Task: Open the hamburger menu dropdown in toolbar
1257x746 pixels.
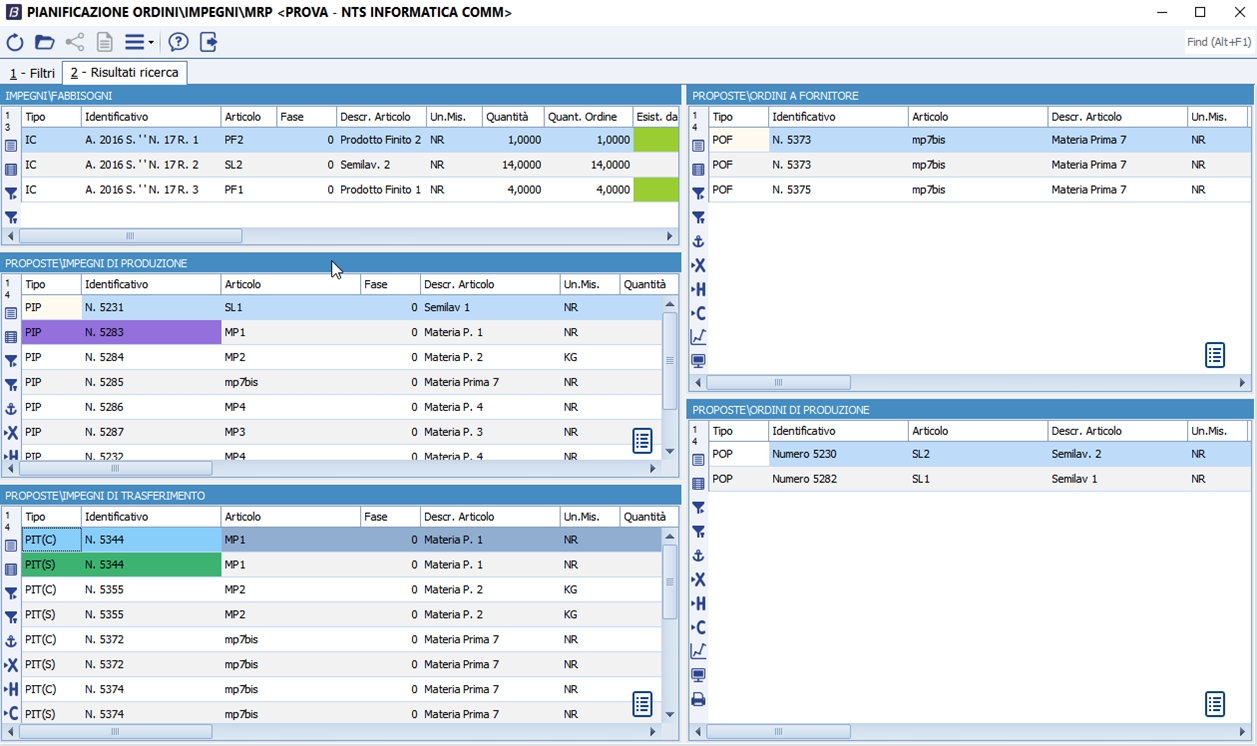Action: [x=138, y=42]
